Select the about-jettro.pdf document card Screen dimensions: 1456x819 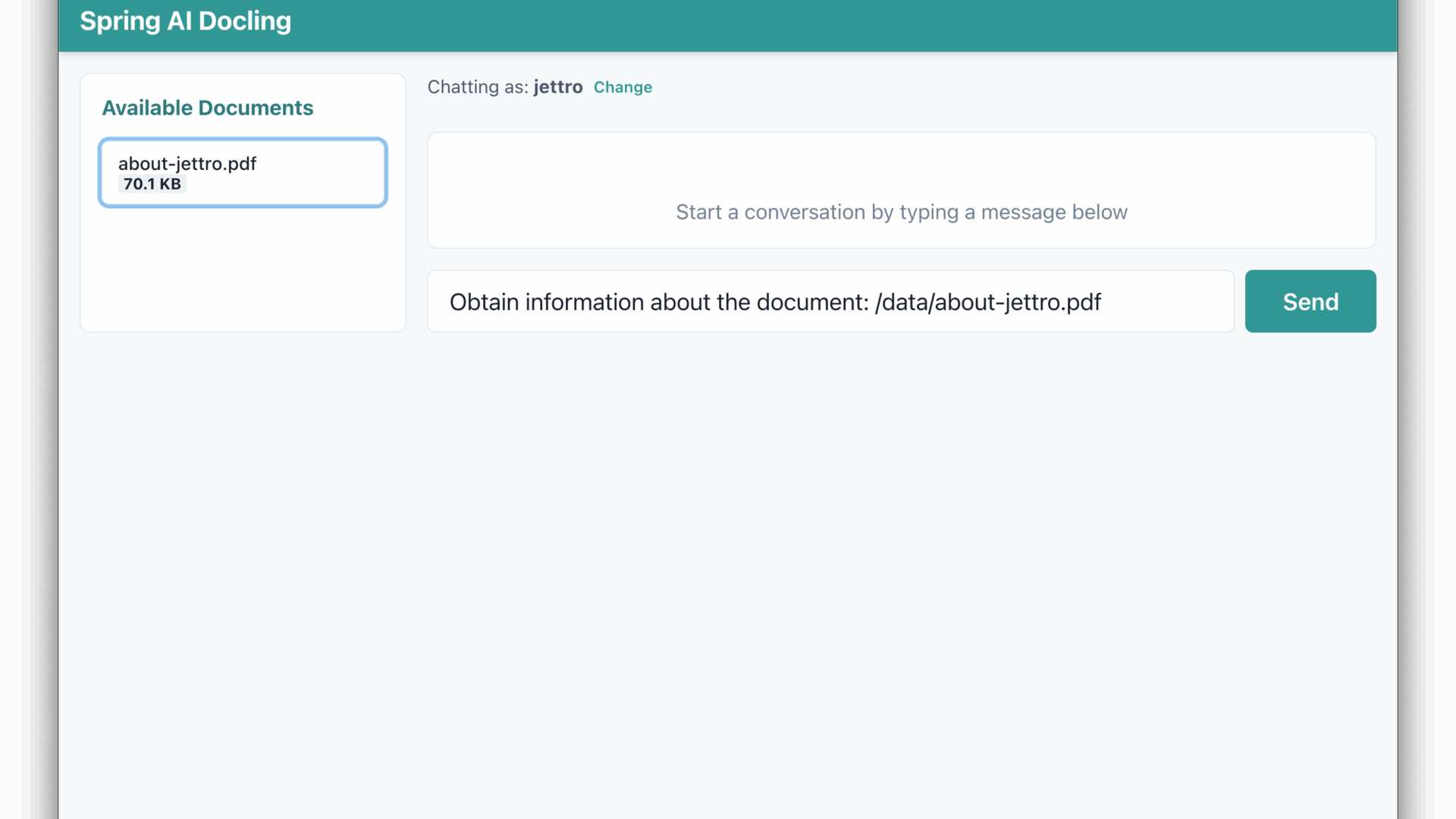click(x=242, y=172)
